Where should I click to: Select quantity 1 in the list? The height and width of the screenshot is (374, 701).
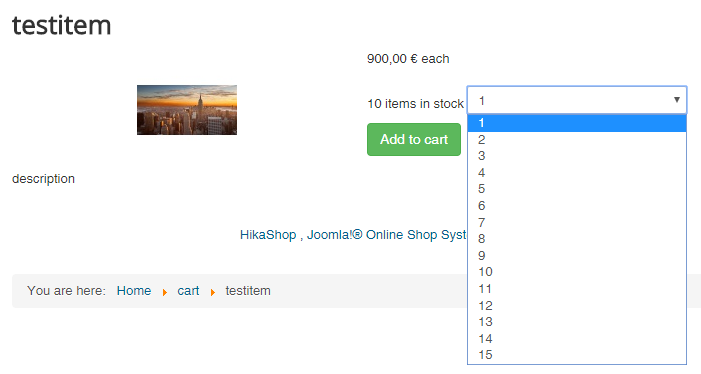tap(577, 123)
